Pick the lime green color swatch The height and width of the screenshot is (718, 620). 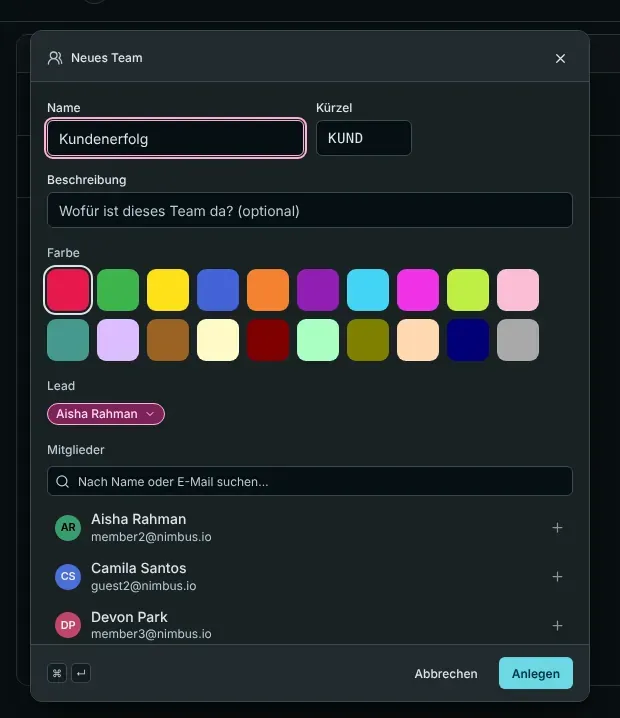[x=468, y=290]
